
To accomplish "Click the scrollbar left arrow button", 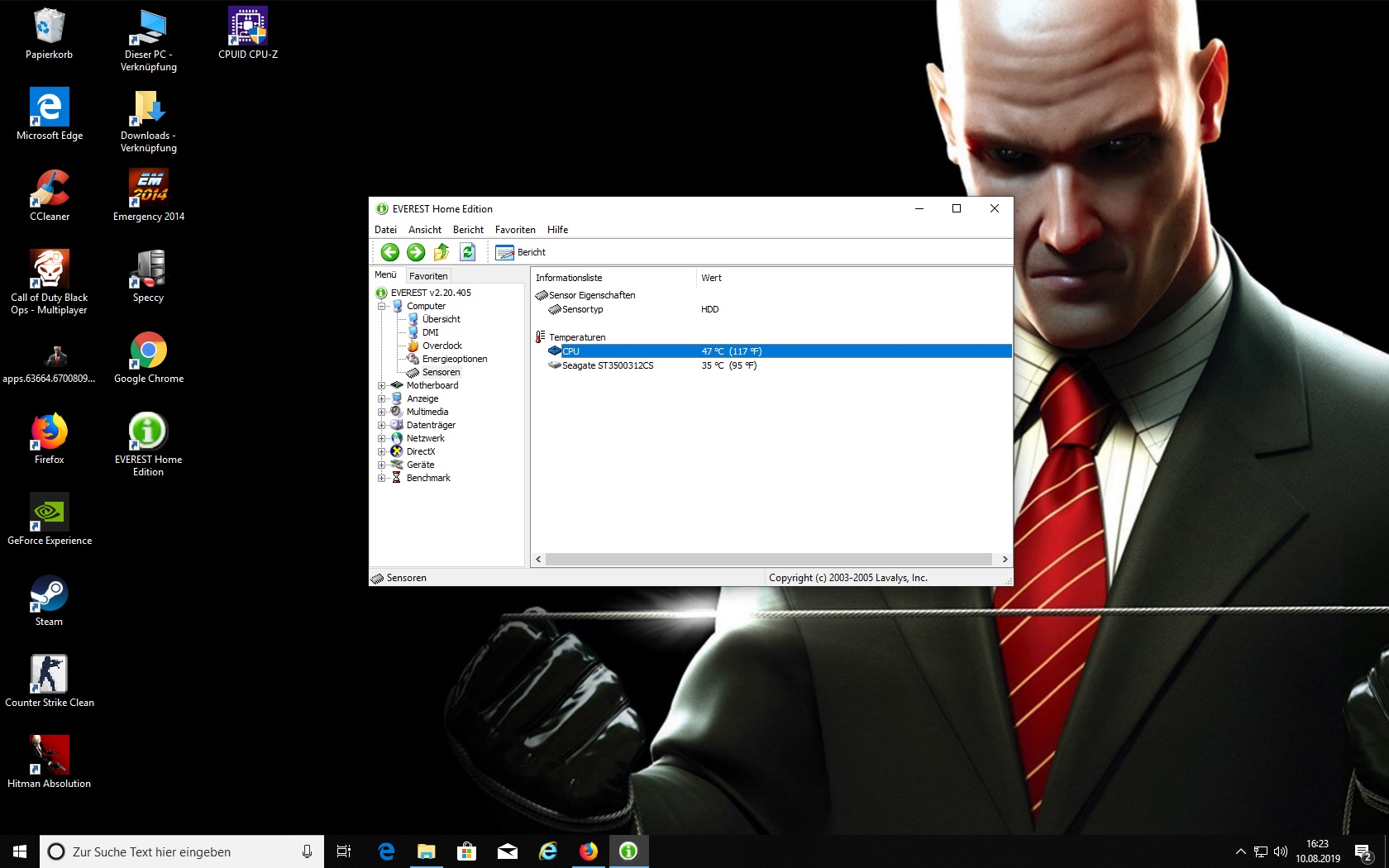I will (x=538, y=560).
